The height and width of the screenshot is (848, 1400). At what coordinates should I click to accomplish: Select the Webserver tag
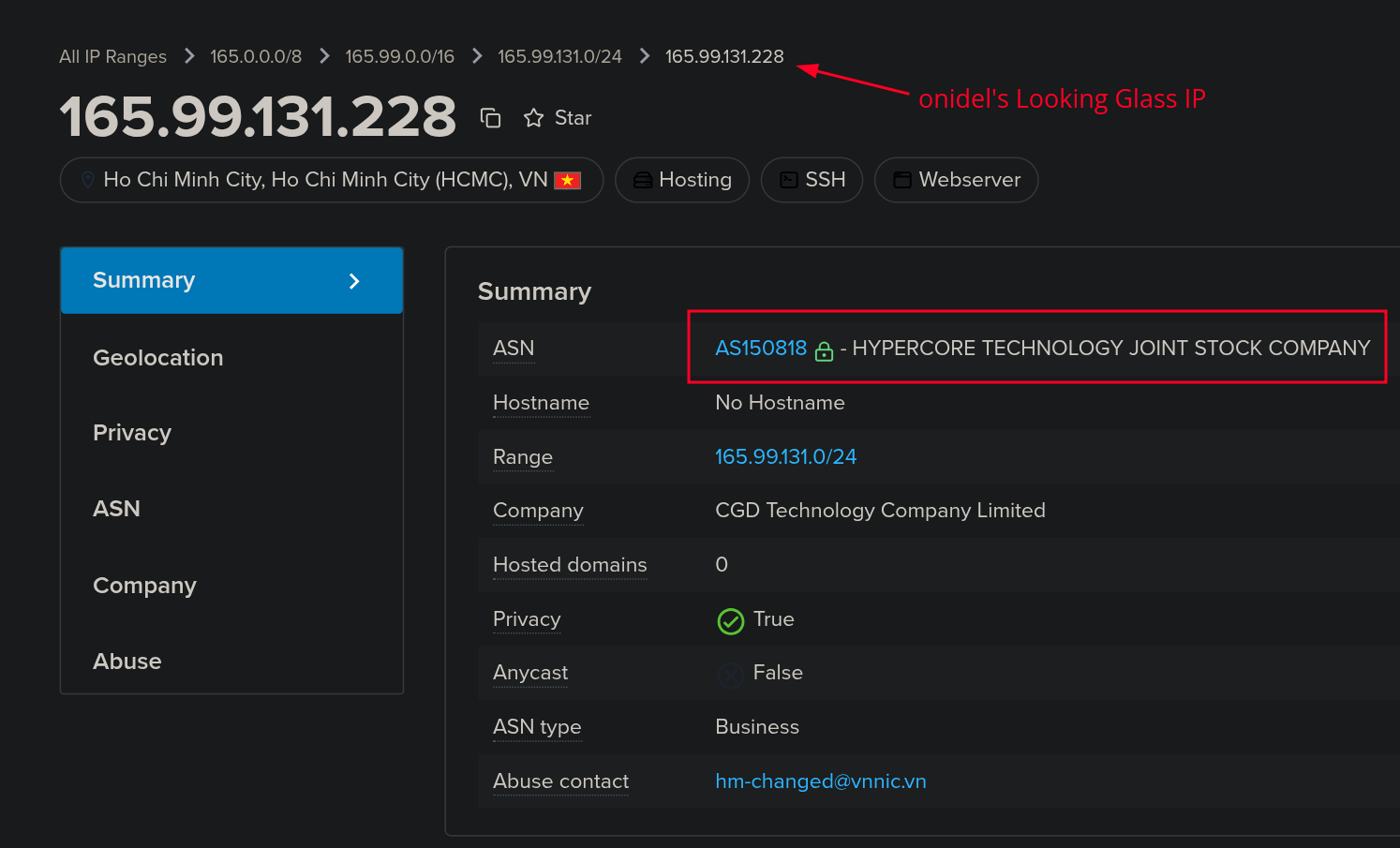[x=956, y=180]
